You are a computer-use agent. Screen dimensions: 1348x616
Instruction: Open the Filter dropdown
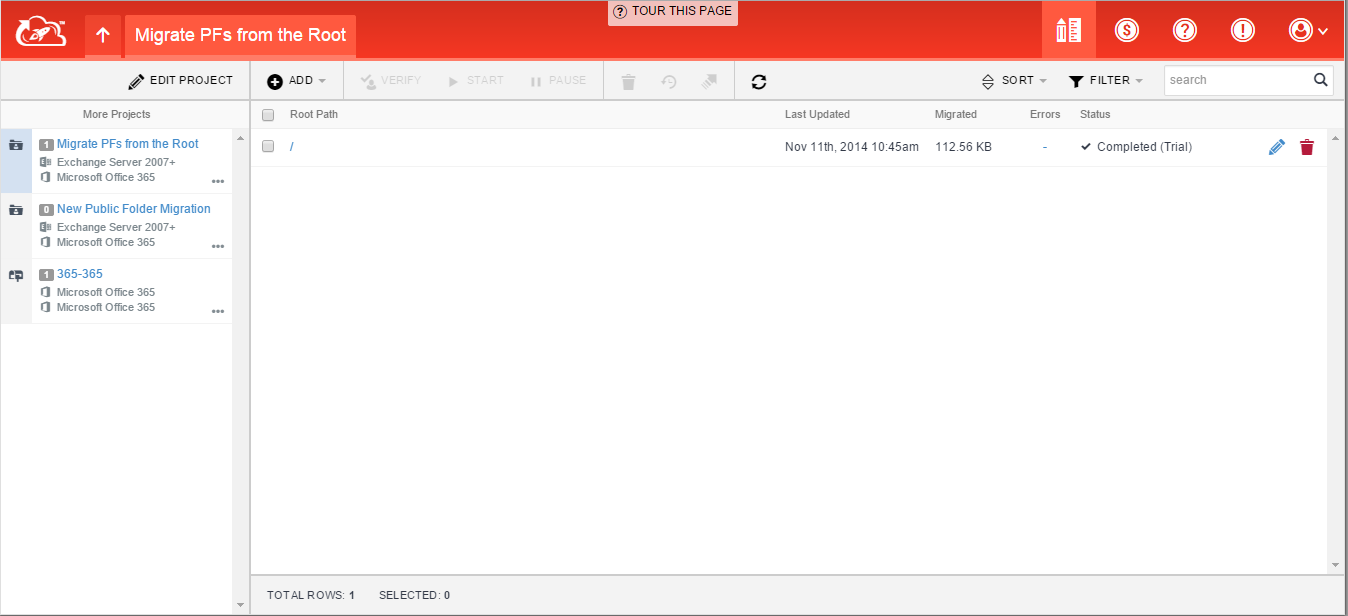click(1106, 81)
